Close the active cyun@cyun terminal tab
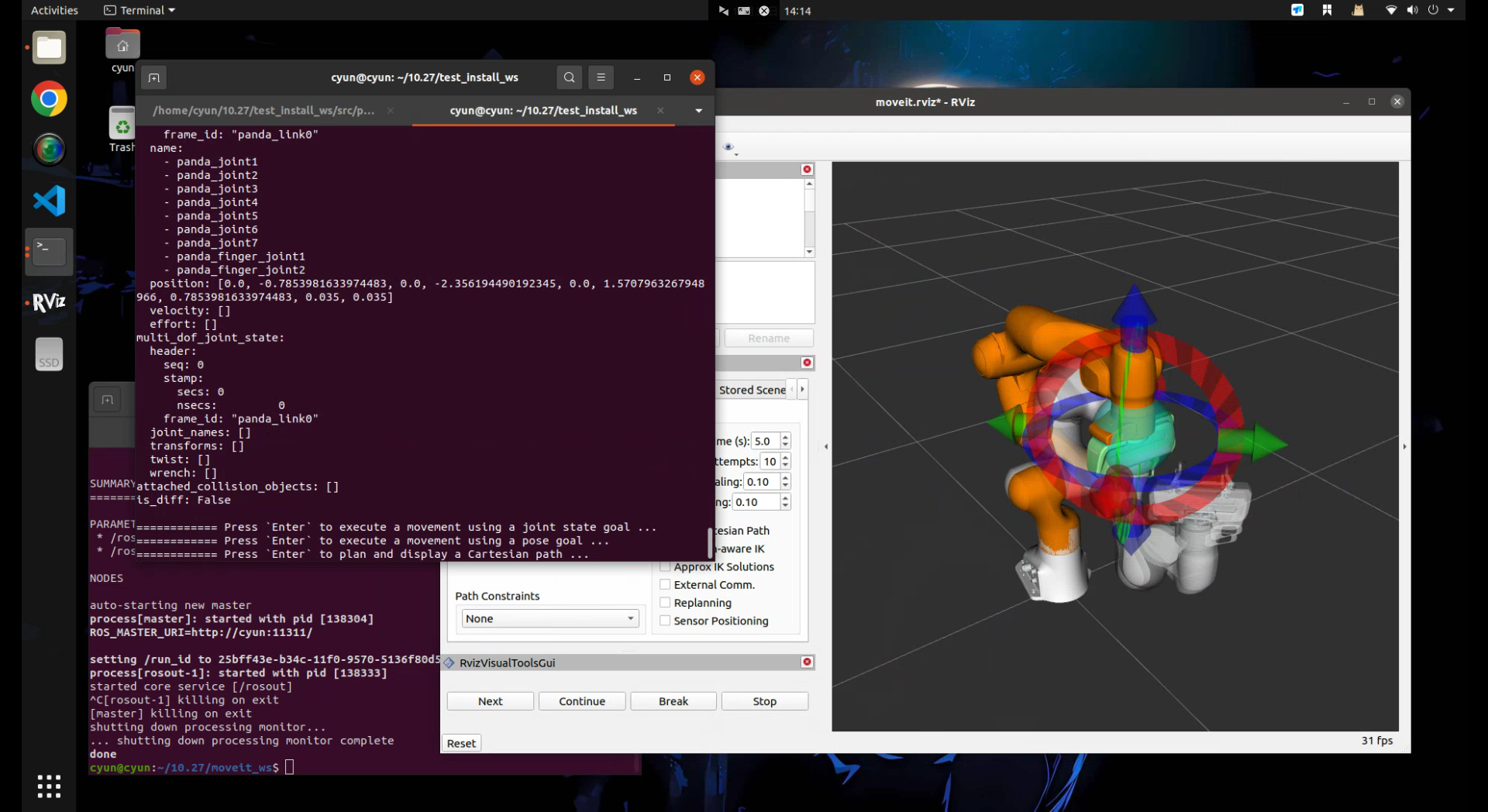Screen dimensions: 1488x812 point(660,111)
